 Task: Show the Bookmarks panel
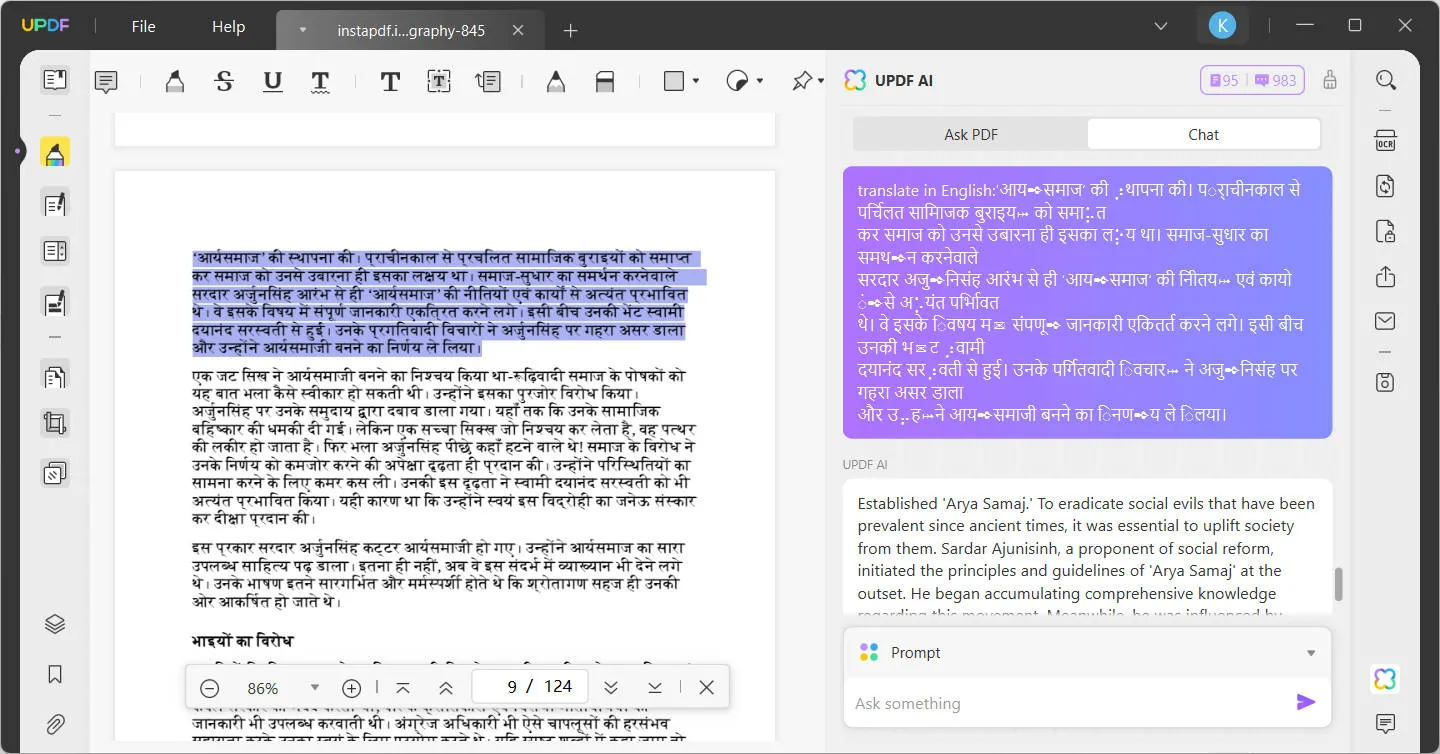click(55, 675)
